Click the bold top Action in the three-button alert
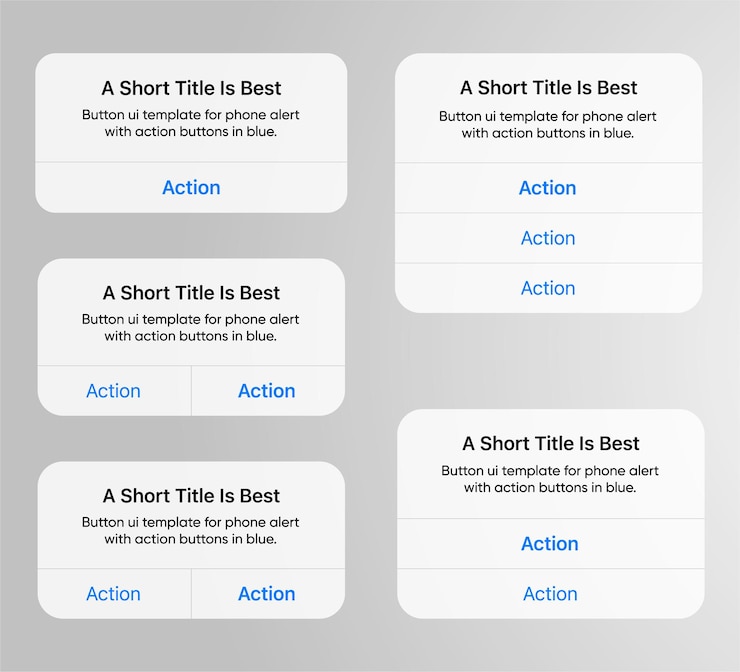Viewport: 740px width, 672px height. pyautogui.click(x=548, y=188)
